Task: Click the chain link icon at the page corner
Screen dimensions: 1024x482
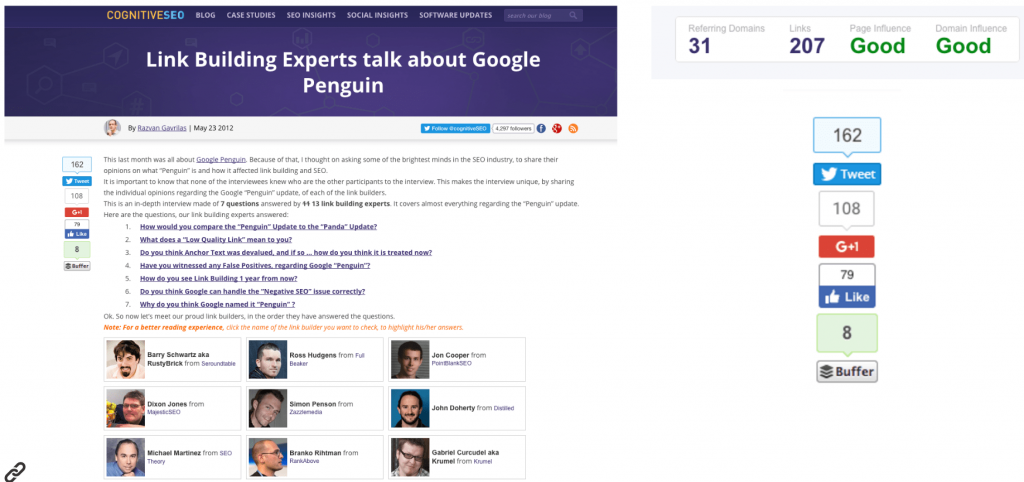Action: tap(14, 471)
